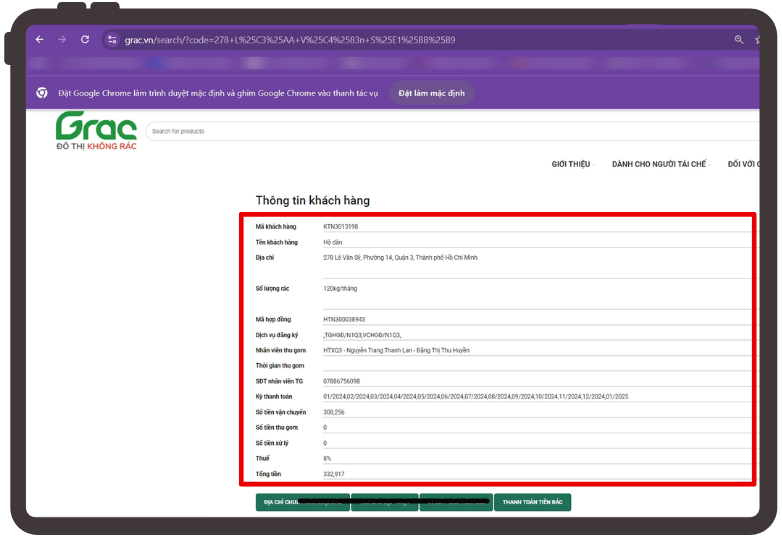
Task: Click the browser back arrow
Action: pos(39,40)
